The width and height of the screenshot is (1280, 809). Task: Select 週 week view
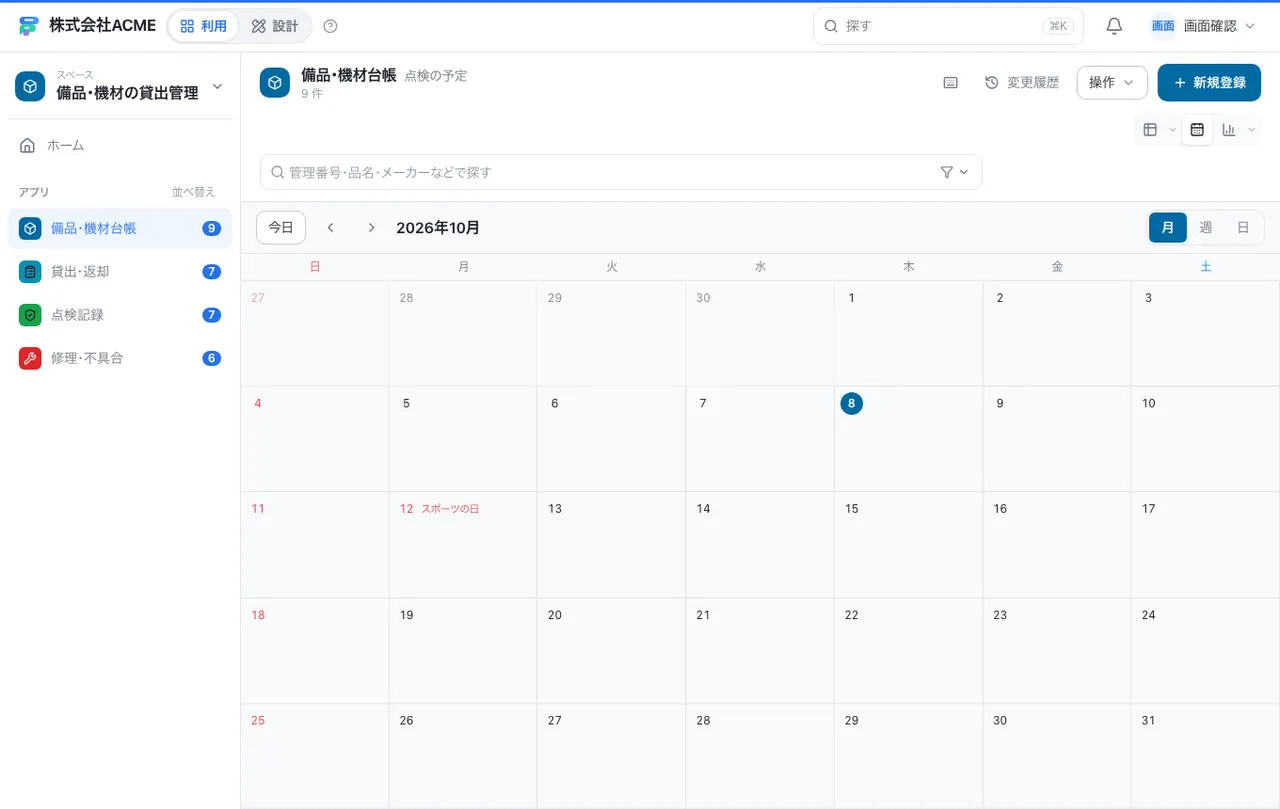pos(1206,228)
